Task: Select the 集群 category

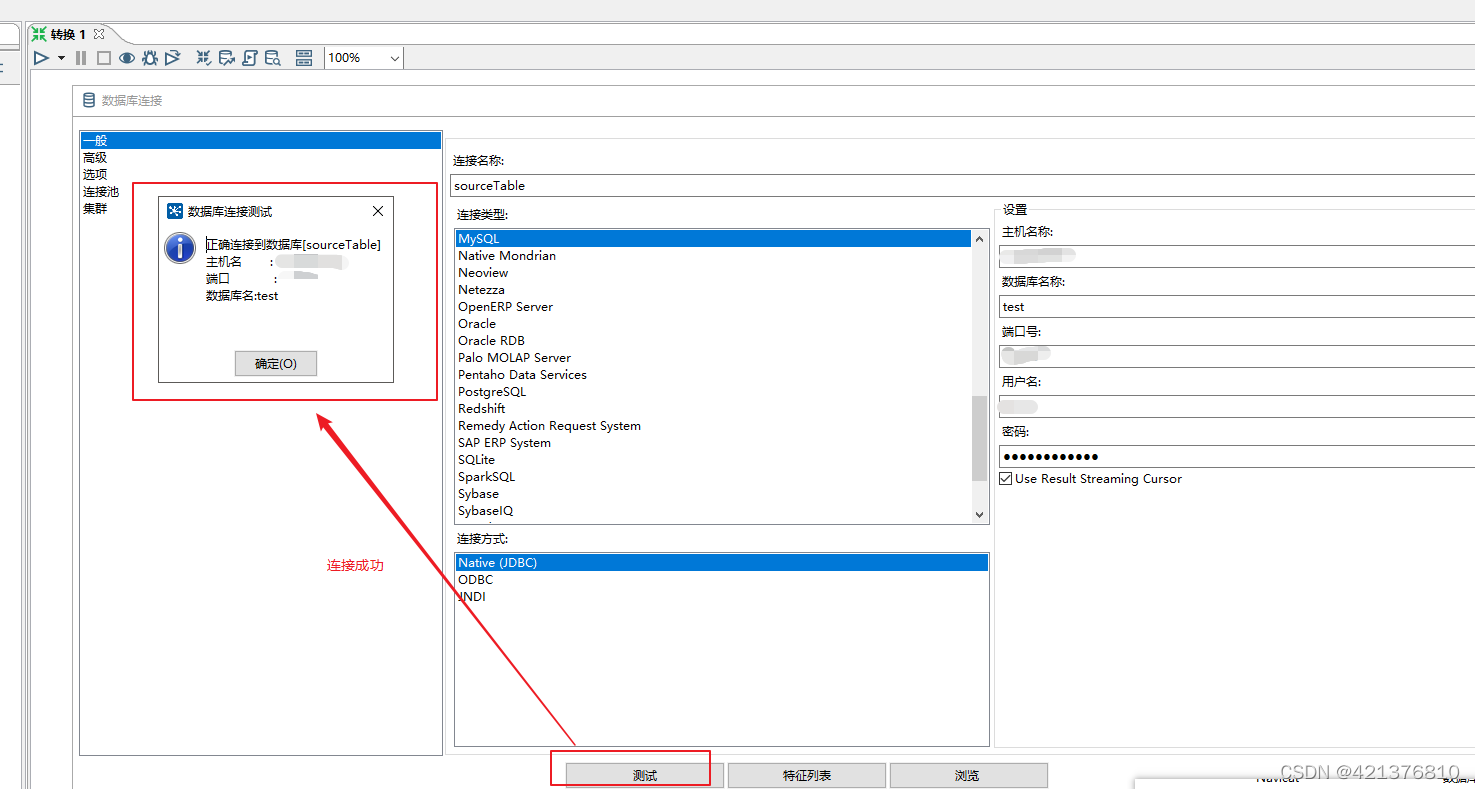Action: (95, 208)
